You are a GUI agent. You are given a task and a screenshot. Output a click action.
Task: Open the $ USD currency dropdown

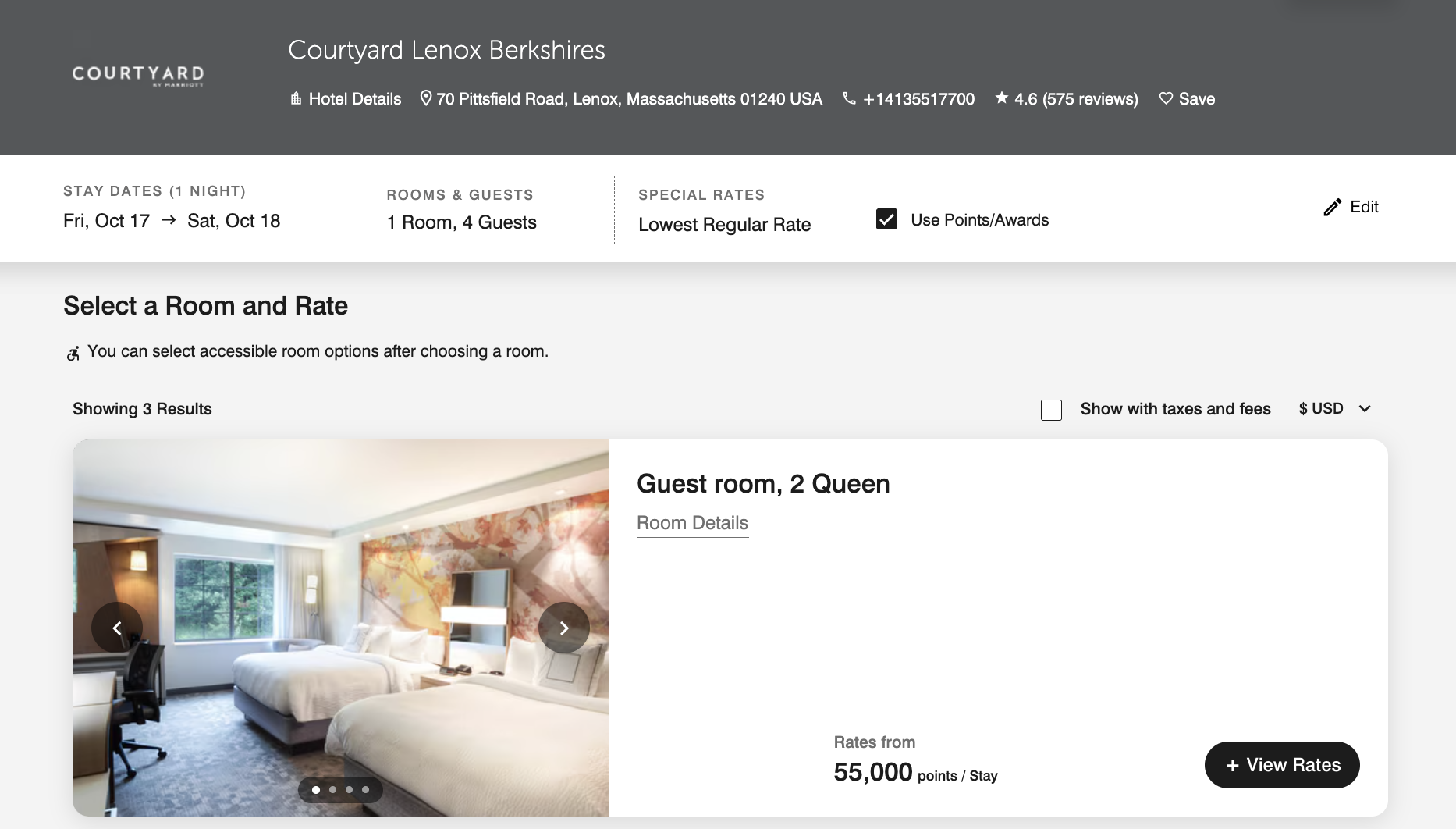[x=1335, y=408]
